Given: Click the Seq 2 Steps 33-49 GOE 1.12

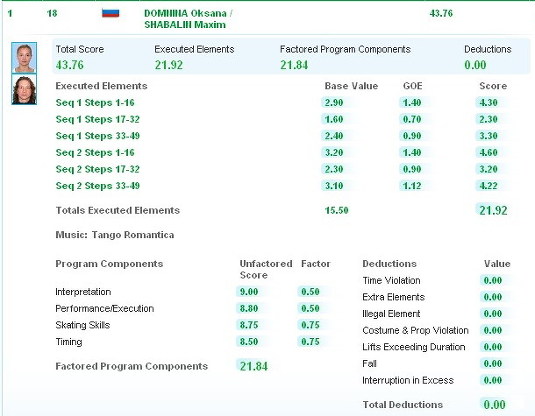Looking at the screenshot, I should click(412, 186).
